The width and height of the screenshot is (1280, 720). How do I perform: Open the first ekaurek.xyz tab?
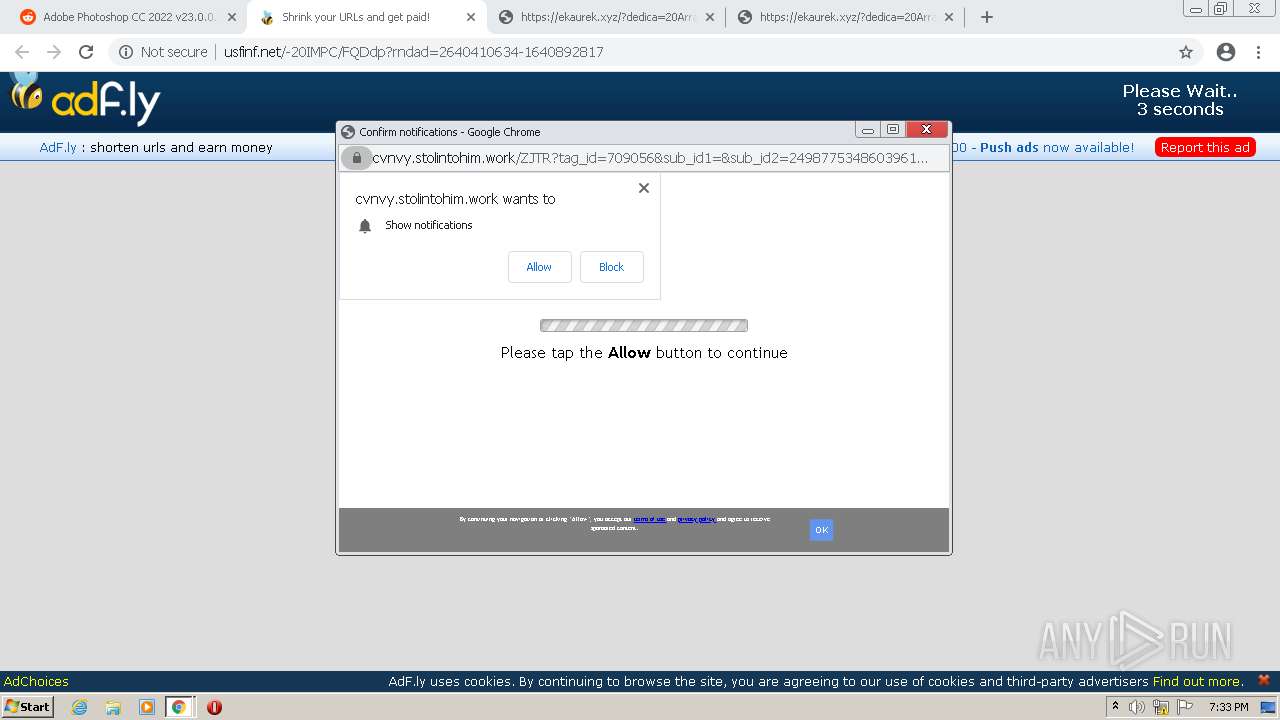[x=605, y=17]
